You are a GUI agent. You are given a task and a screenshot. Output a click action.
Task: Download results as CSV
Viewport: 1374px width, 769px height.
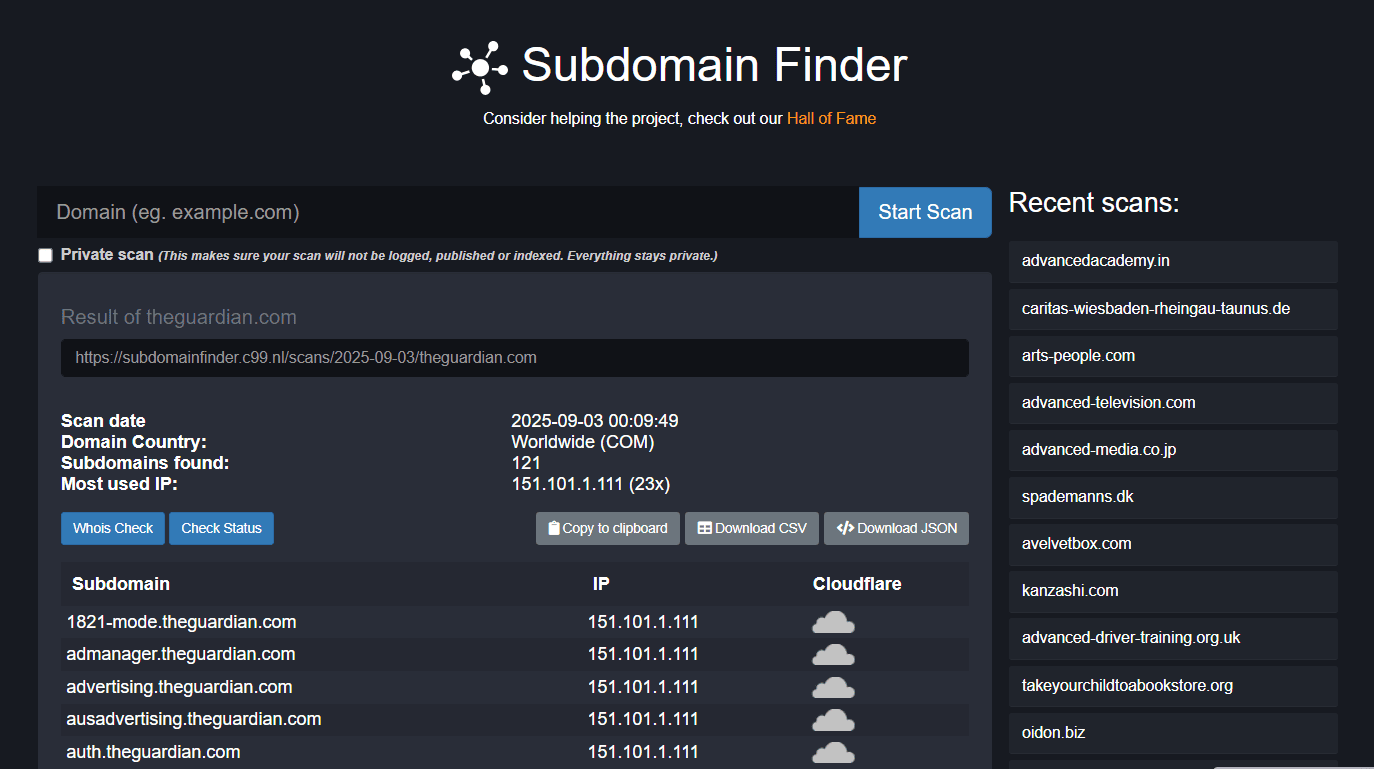752,529
